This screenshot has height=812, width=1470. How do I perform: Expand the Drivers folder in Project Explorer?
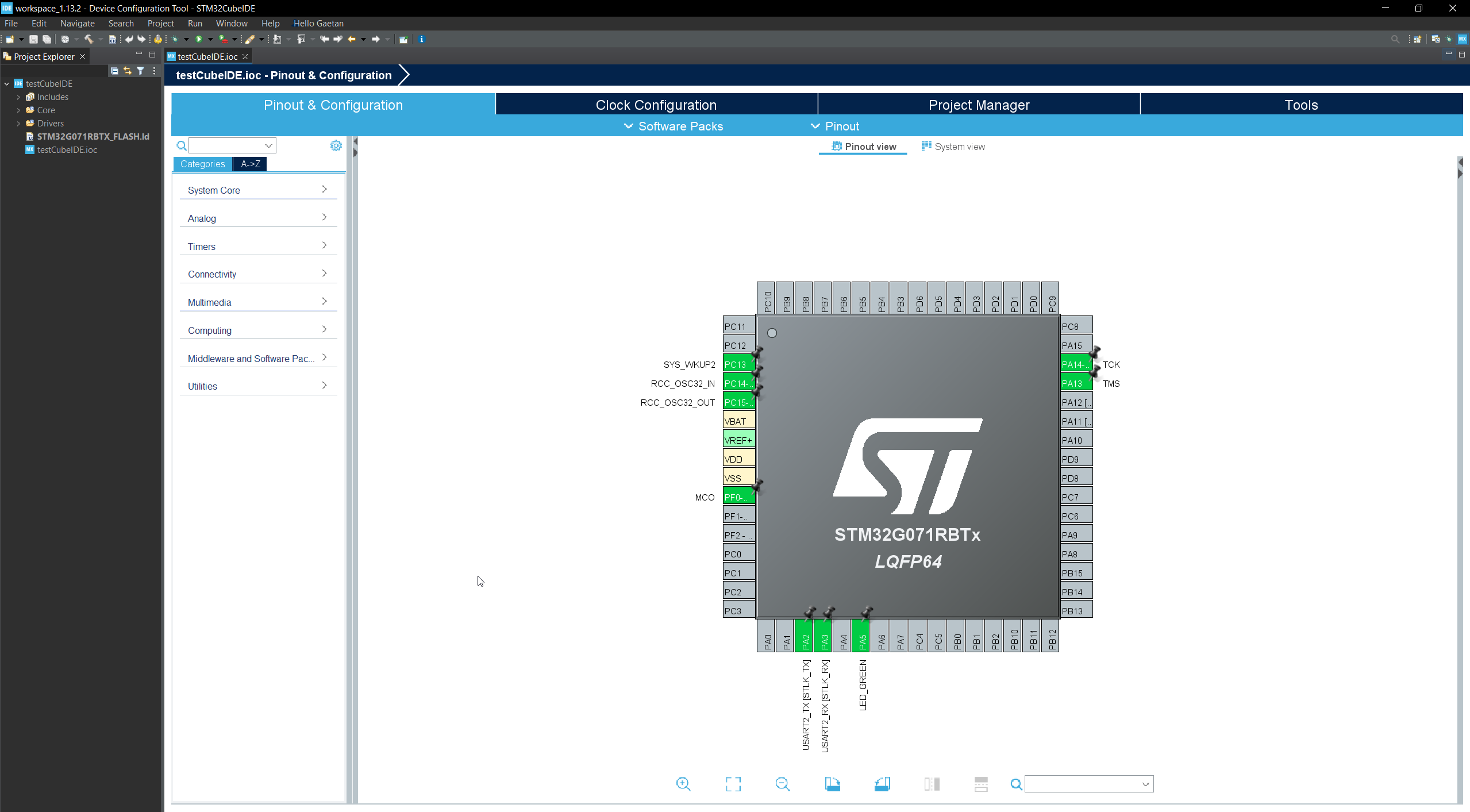point(18,123)
